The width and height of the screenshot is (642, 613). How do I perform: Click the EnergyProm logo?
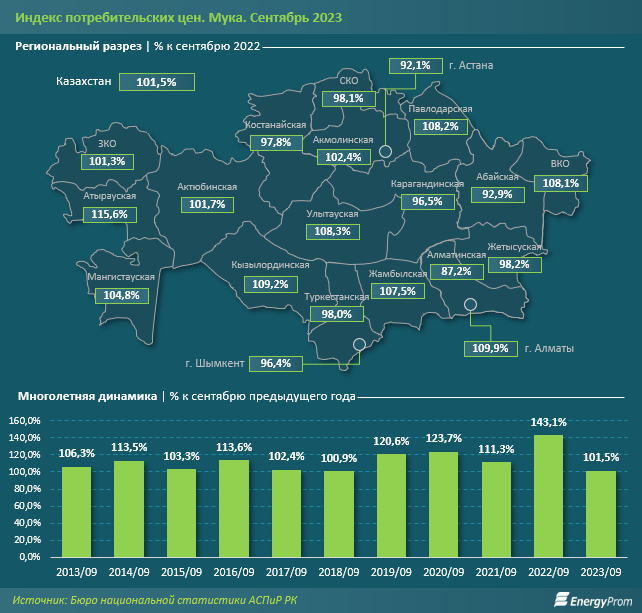coord(593,600)
